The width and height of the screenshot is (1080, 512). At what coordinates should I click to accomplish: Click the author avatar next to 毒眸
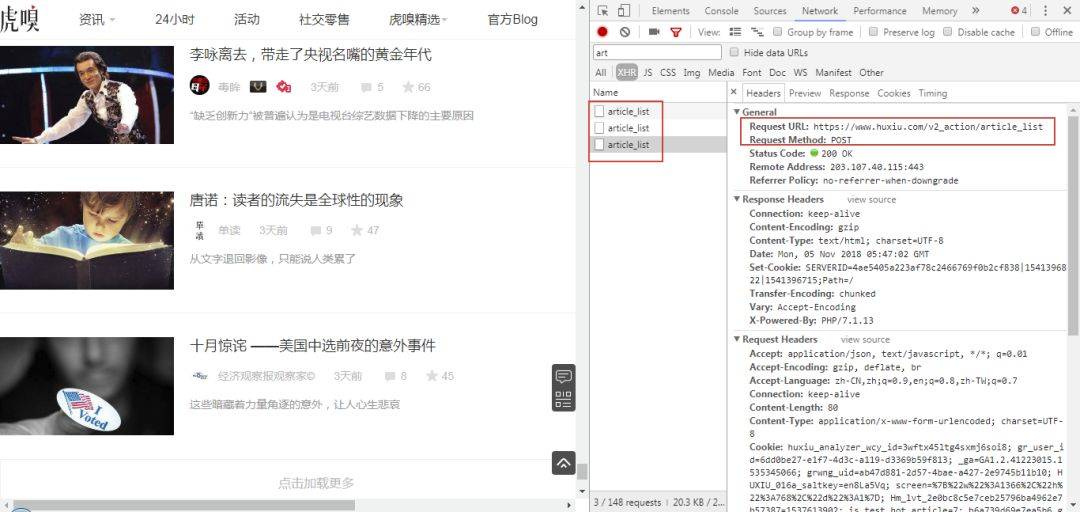[200, 85]
